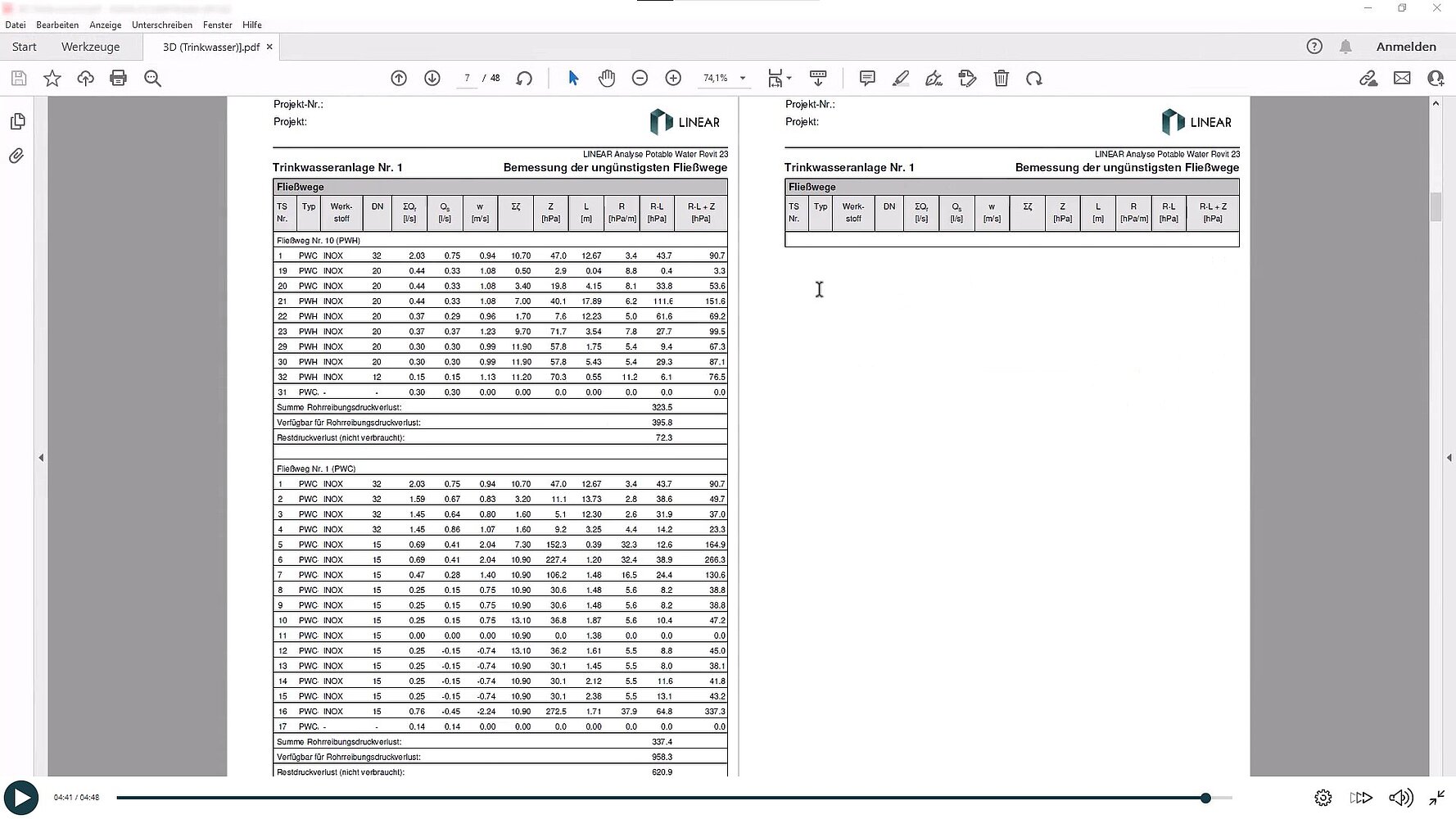1456x819 pixels.
Task: Click the scrolling mode icon
Action: [818, 79]
